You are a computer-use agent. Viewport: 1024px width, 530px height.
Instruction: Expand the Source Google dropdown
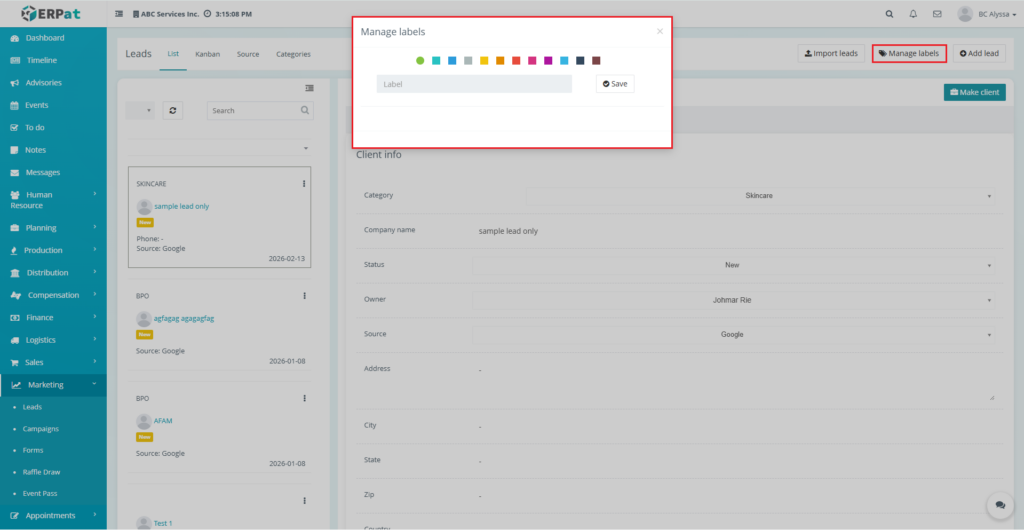(x=733, y=334)
